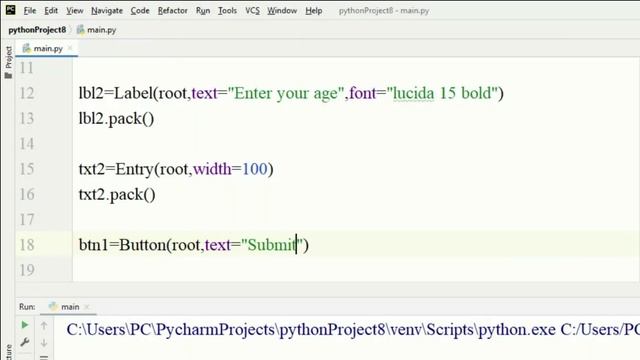Open the View menu
This screenshot has width=640, height=360.
pos(75,11)
